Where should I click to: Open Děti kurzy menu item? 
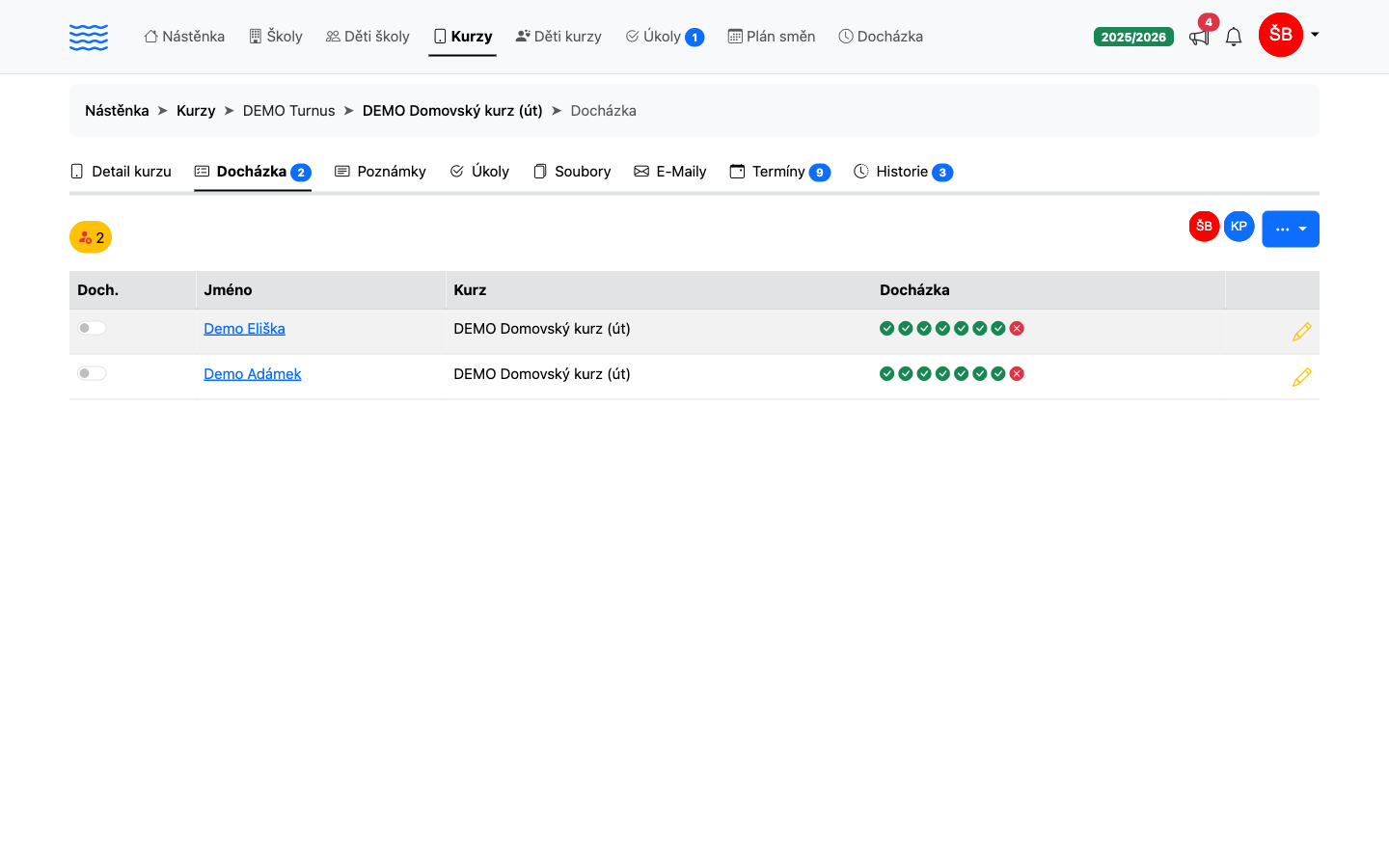tap(558, 37)
